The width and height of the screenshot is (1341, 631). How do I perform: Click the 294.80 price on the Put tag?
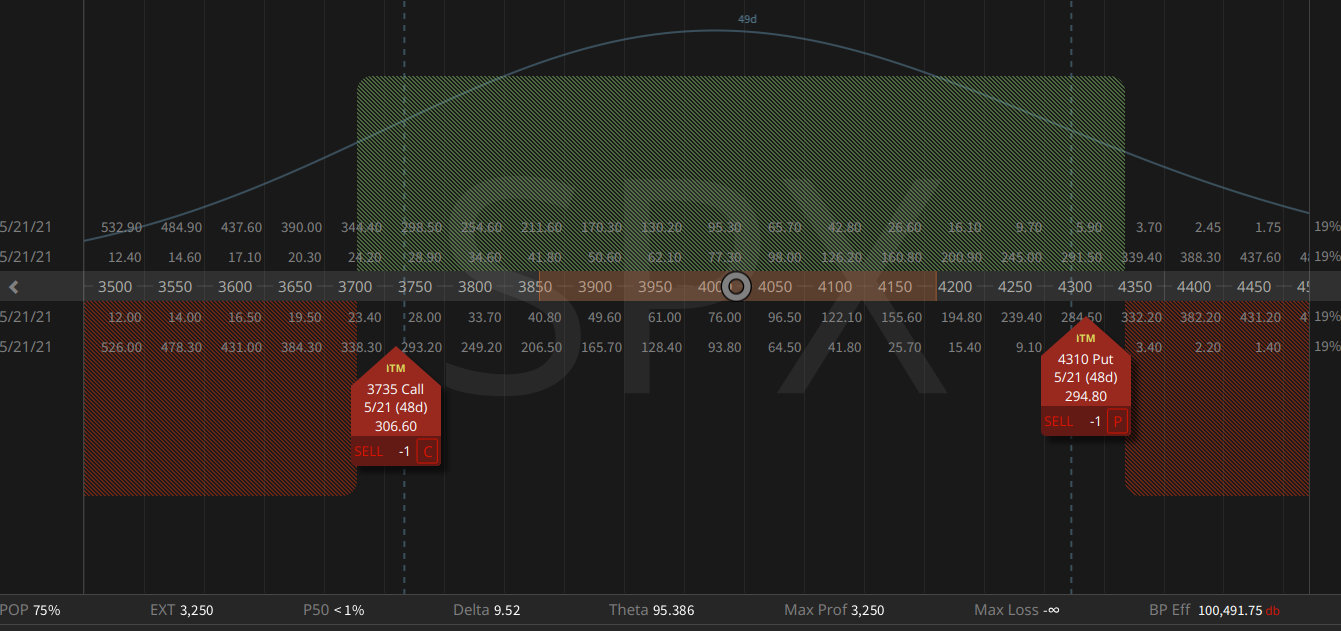point(1086,396)
